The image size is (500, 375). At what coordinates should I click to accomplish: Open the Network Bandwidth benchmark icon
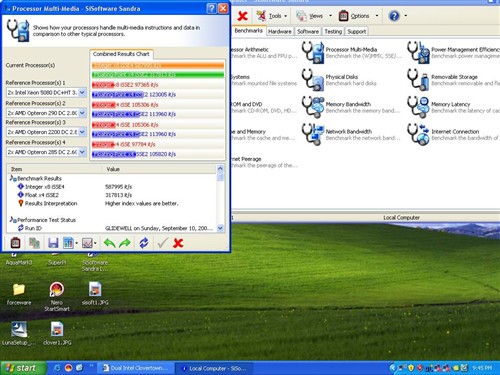[x=313, y=134]
